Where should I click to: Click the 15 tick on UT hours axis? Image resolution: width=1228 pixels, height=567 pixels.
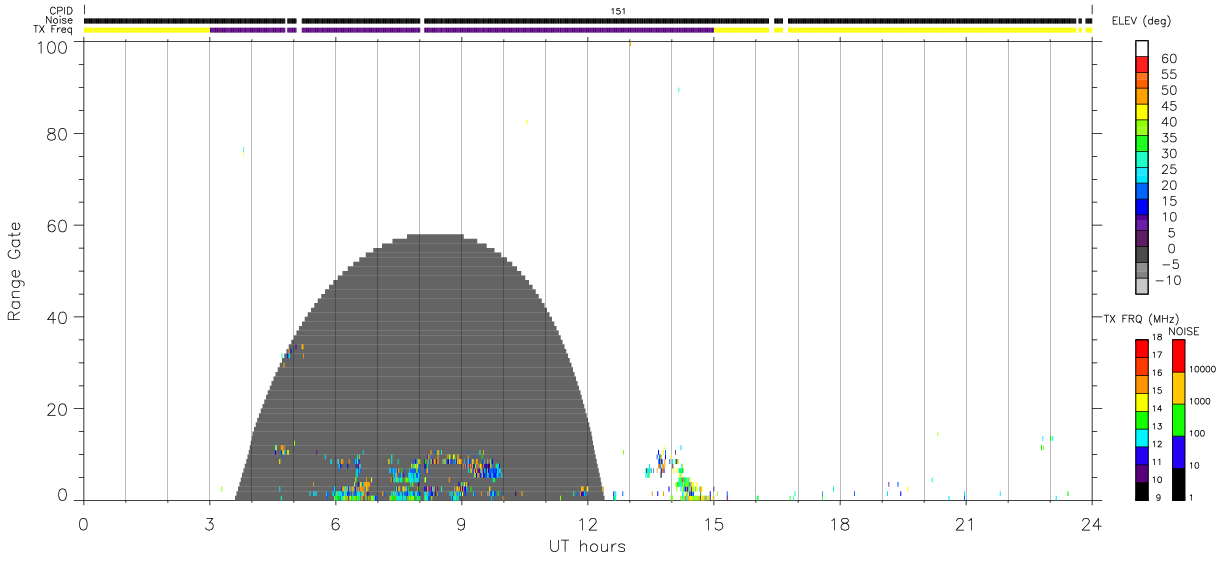(x=713, y=523)
